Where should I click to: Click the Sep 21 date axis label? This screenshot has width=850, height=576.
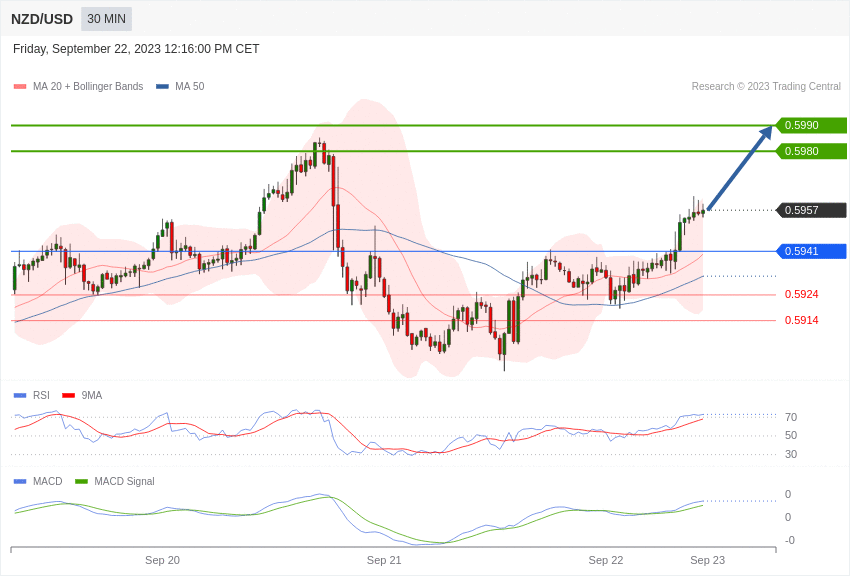pyautogui.click(x=384, y=560)
